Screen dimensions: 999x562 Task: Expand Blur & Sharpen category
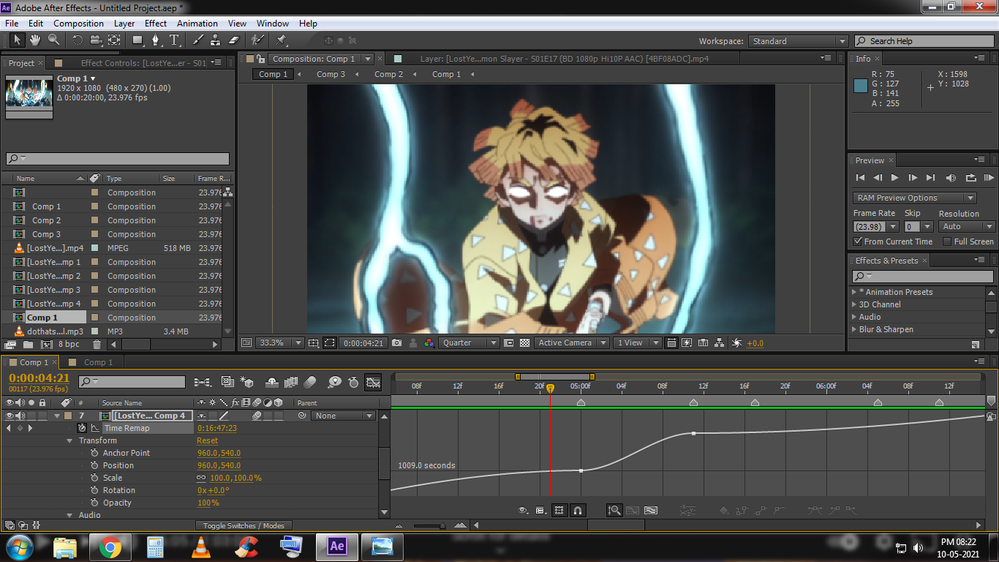(854, 329)
